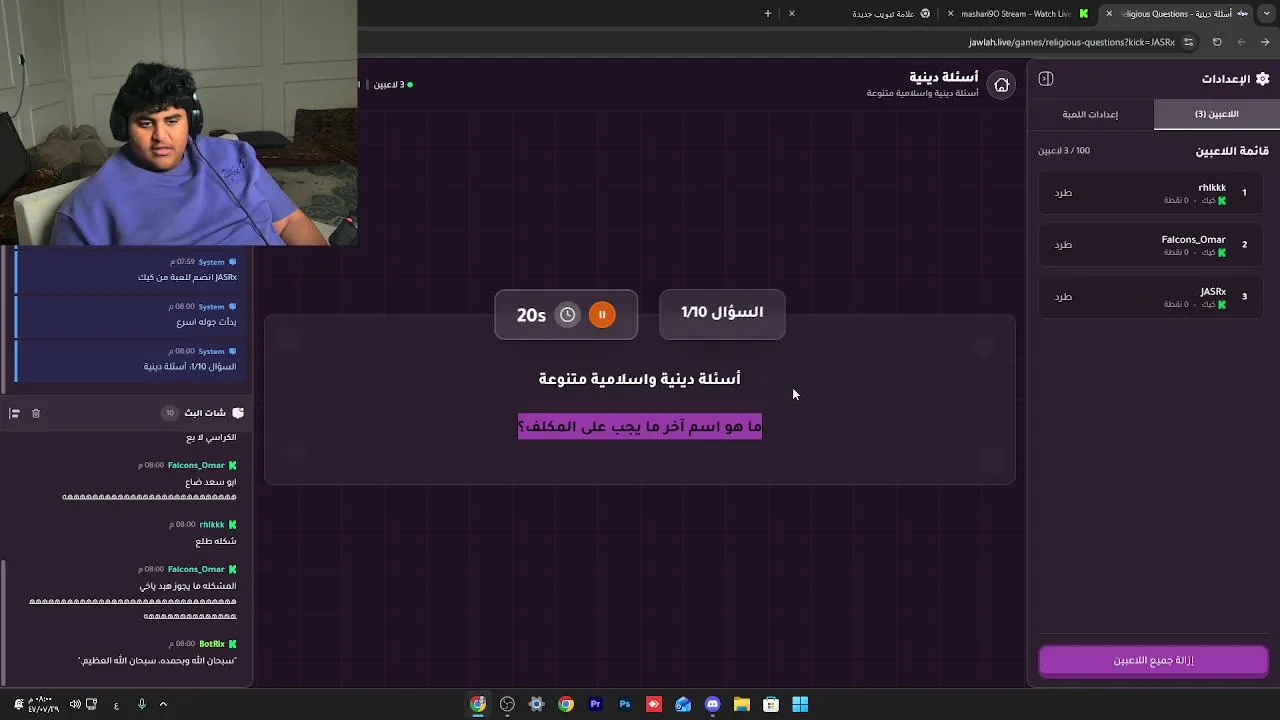Focus the active Chrome window on taskbar
Viewport: 1280px width, 720px height.
478,705
